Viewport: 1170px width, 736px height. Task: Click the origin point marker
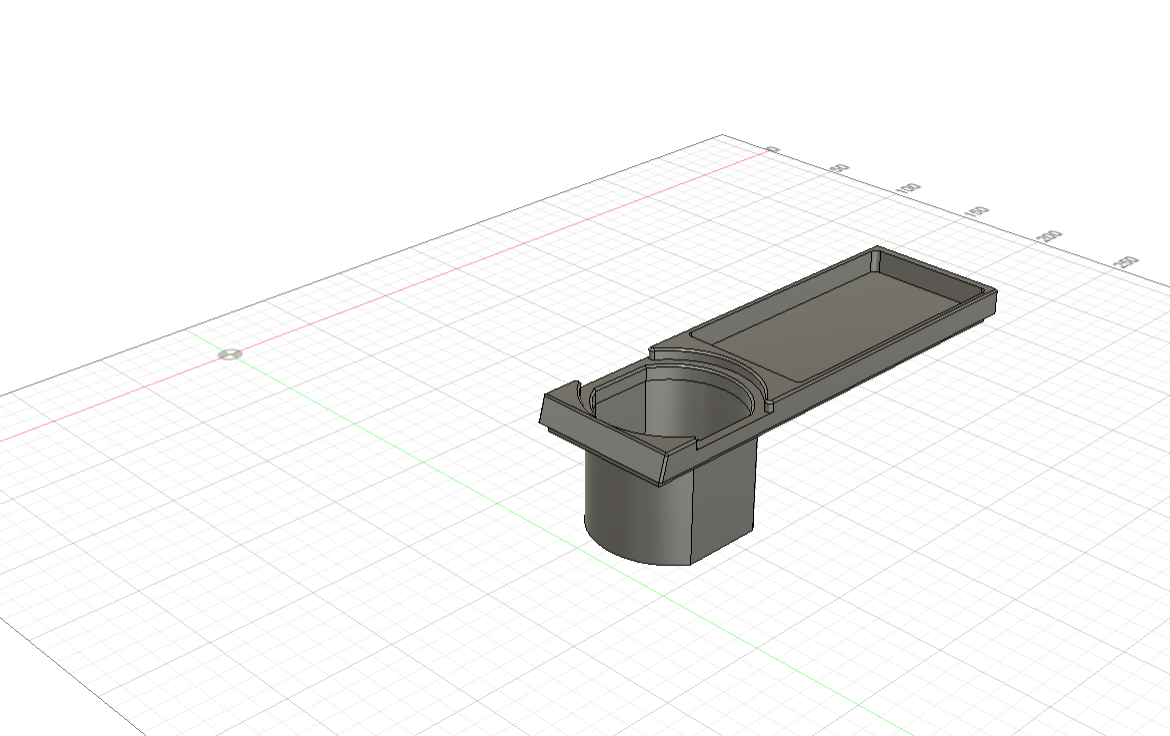[x=228, y=353]
